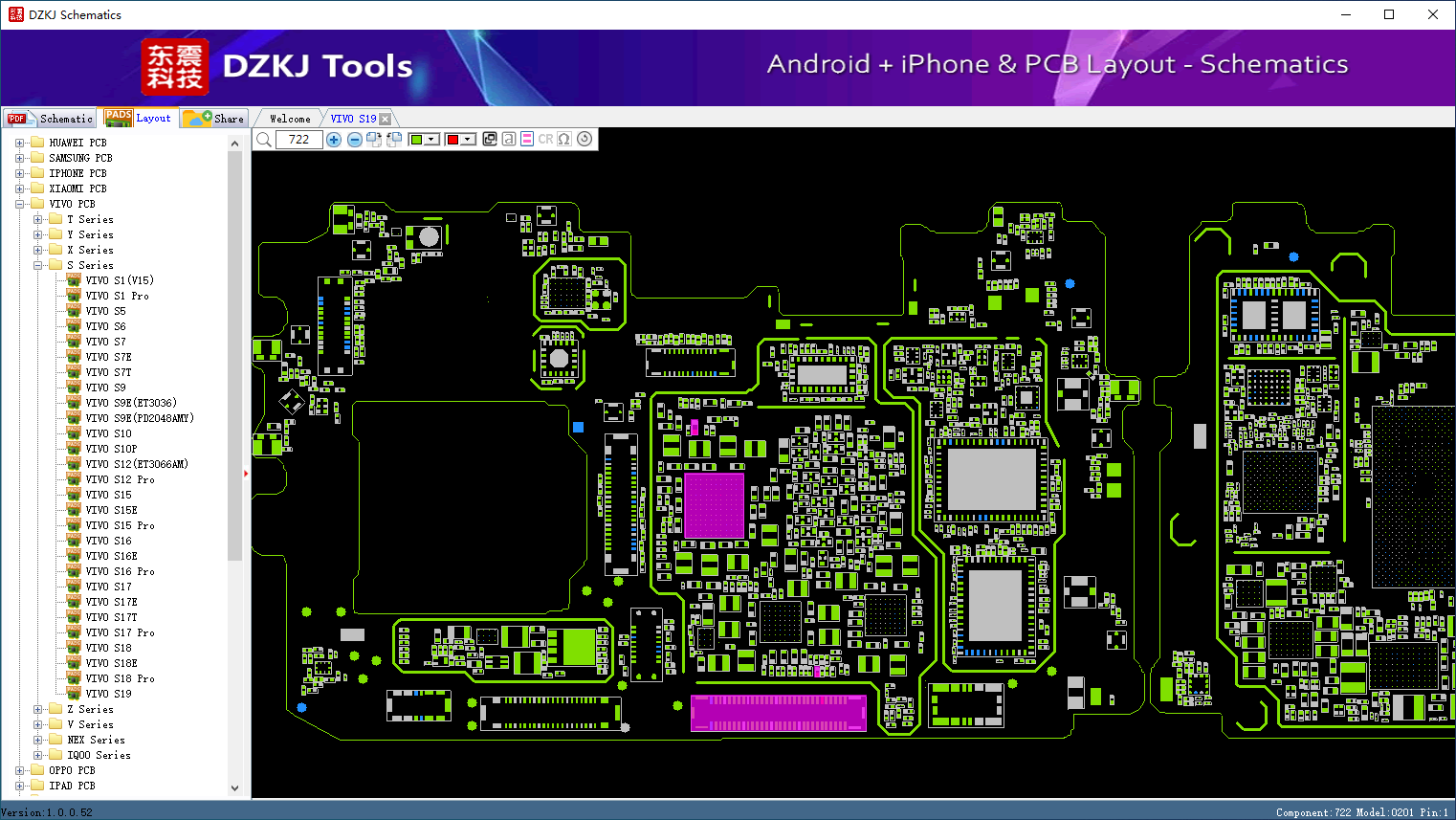The image size is (1456, 820).
Task: Zoom in with the blue plus button
Action: [334, 140]
